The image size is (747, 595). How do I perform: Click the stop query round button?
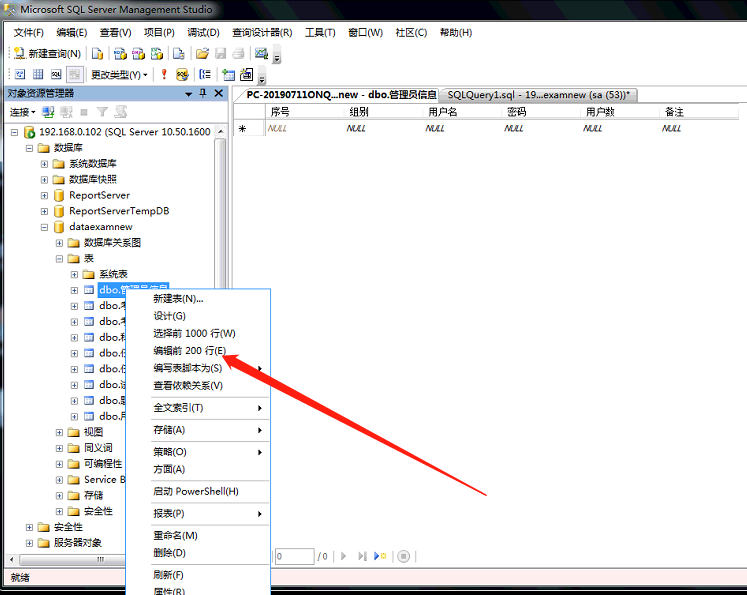403,556
